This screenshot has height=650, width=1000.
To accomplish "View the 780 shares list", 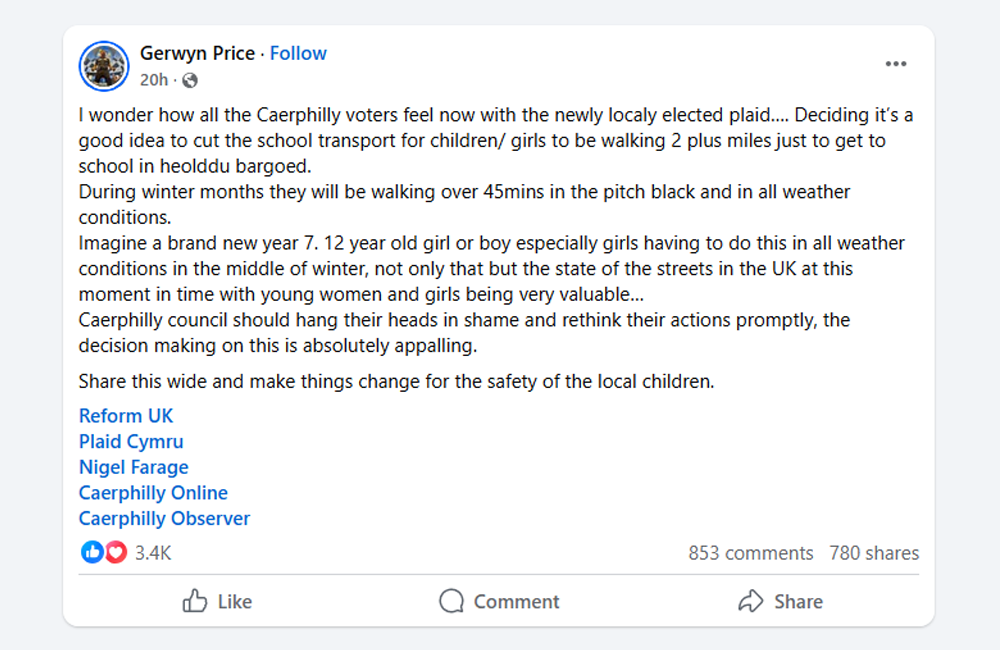I will click(873, 553).
